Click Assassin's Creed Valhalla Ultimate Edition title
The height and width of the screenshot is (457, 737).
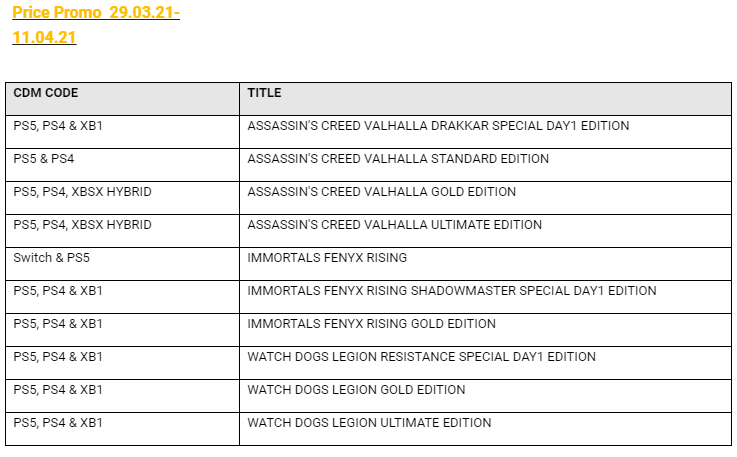point(395,225)
